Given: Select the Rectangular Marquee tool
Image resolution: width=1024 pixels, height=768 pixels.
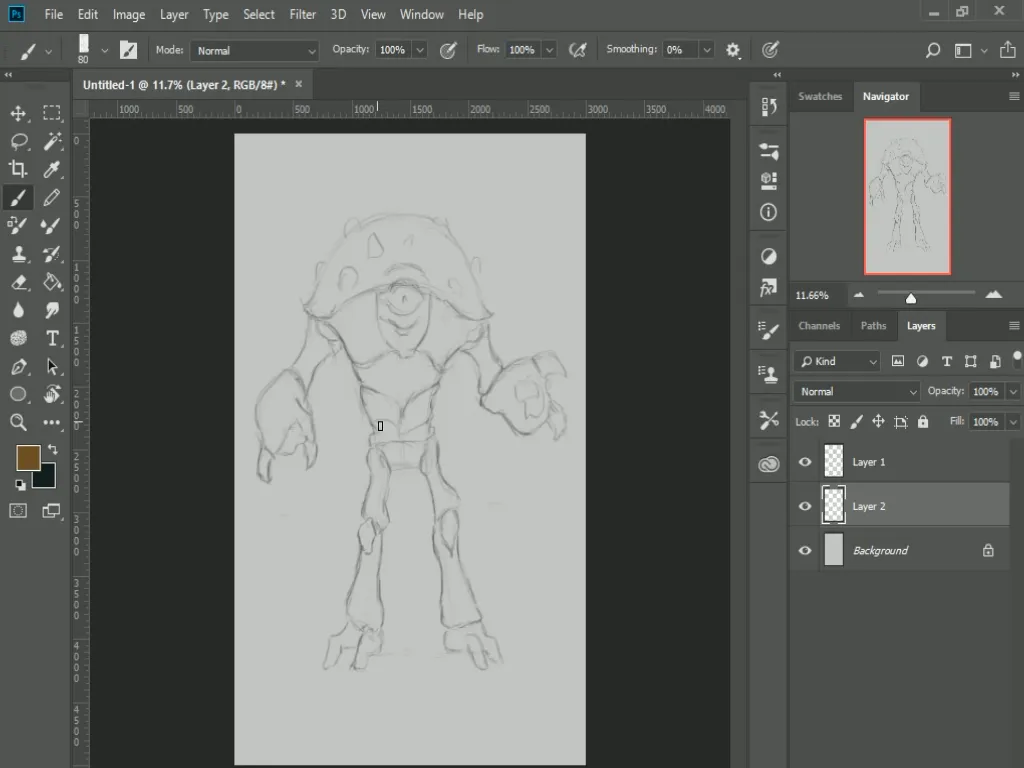Looking at the screenshot, I should pos(52,113).
